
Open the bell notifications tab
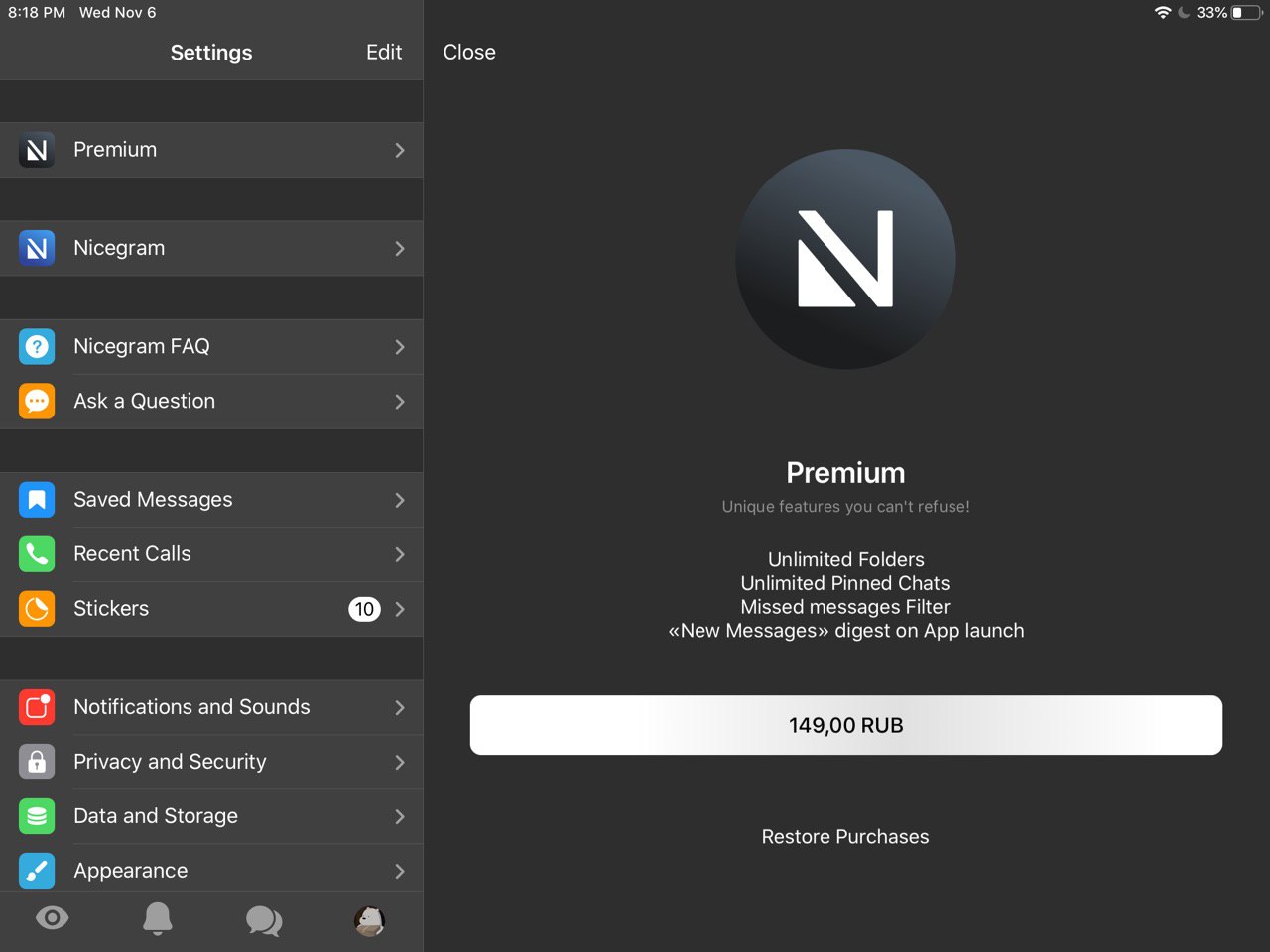point(158,918)
